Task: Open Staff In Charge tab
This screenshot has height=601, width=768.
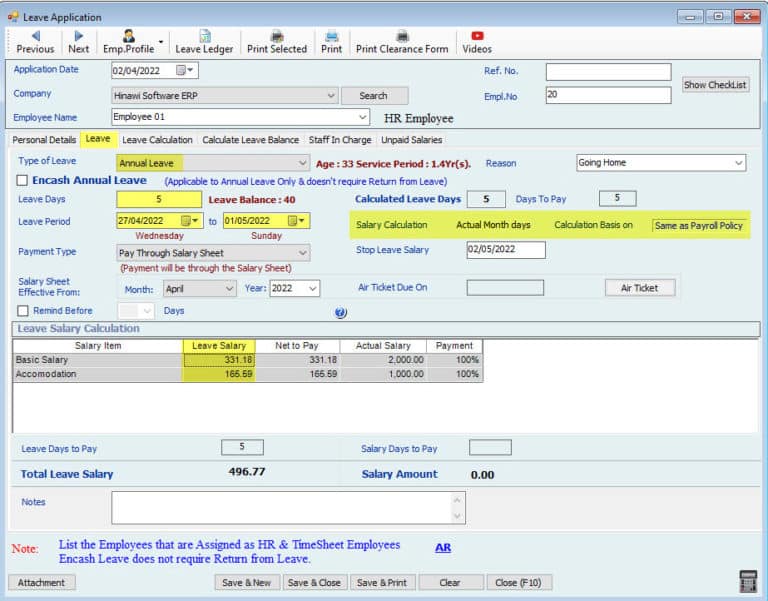Action: [340, 140]
